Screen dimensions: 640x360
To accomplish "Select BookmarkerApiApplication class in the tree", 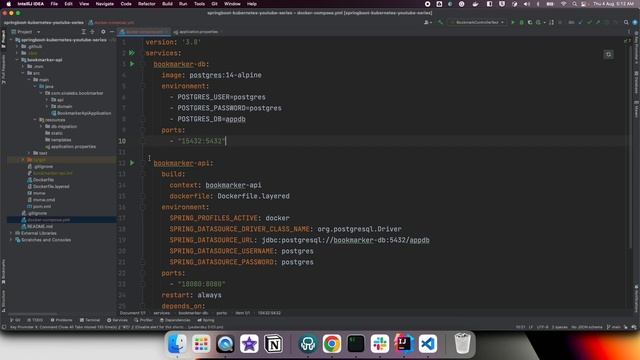I will [84, 113].
